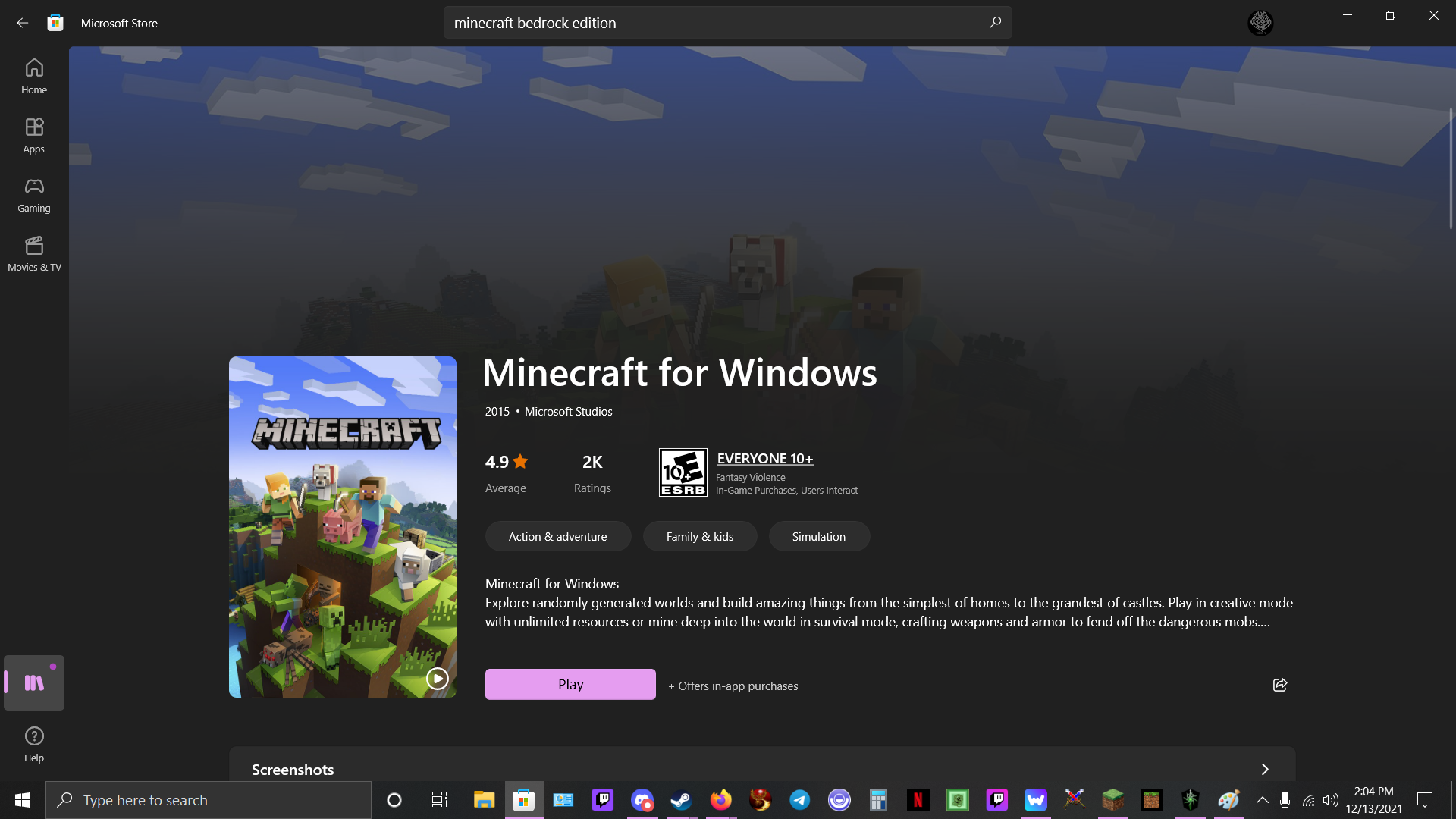Click the share icon beside description

[1280, 685]
